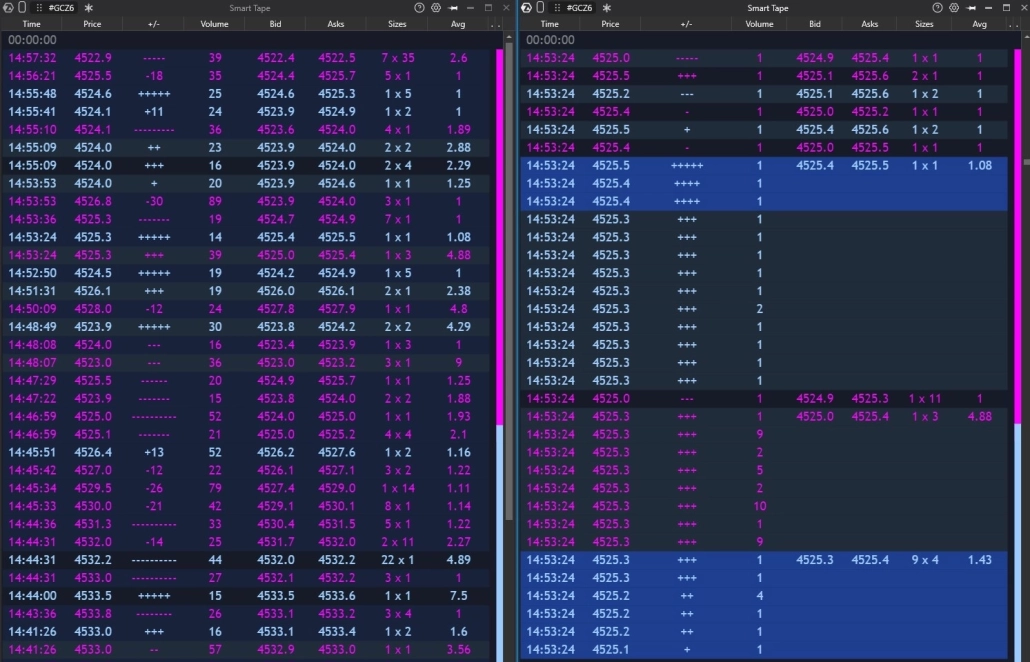This screenshot has width=1030, height=662.
Task: Open the two-dot column overflow in left window header
Action: (x=495, y=24)
